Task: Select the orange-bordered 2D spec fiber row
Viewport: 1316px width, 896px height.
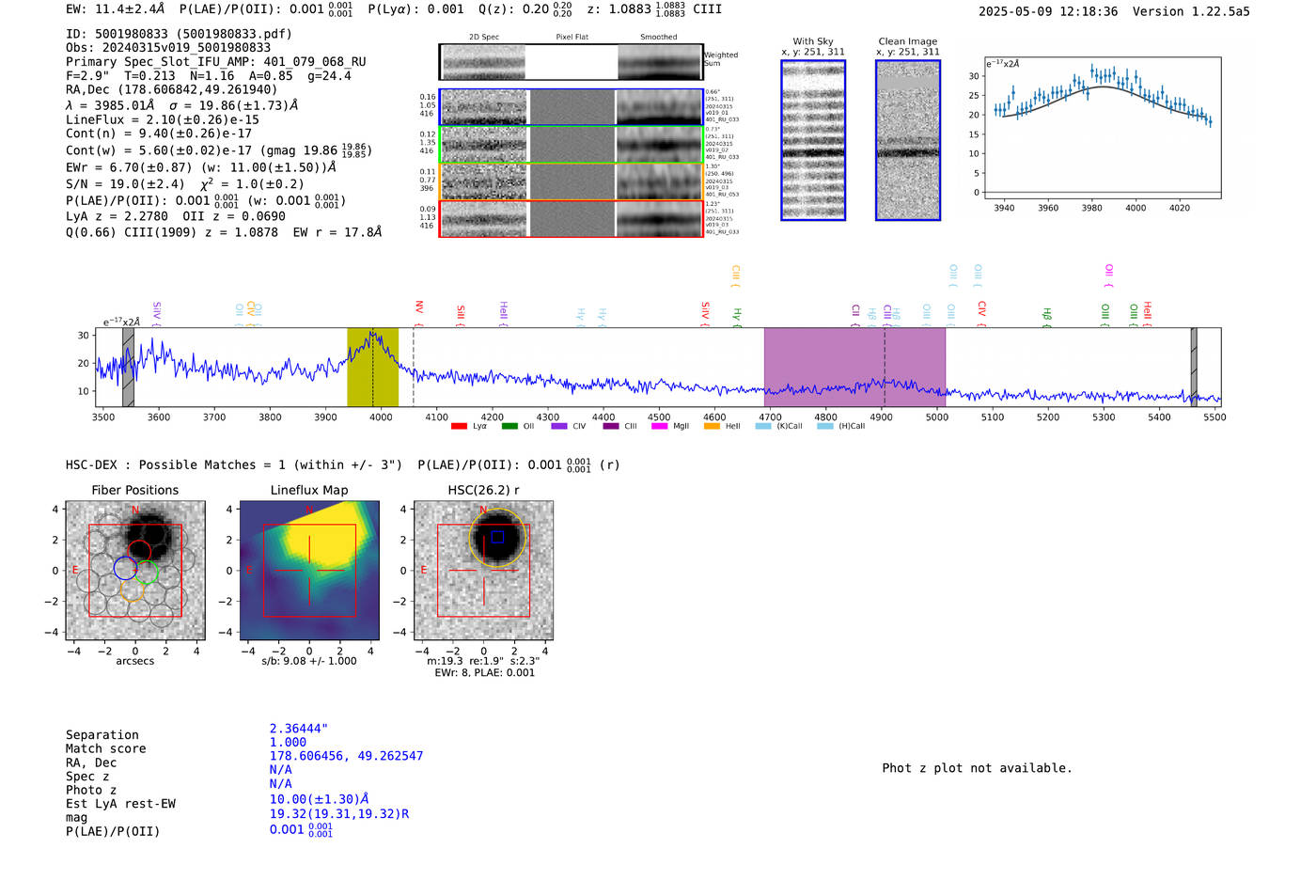Action: [572, 181]
